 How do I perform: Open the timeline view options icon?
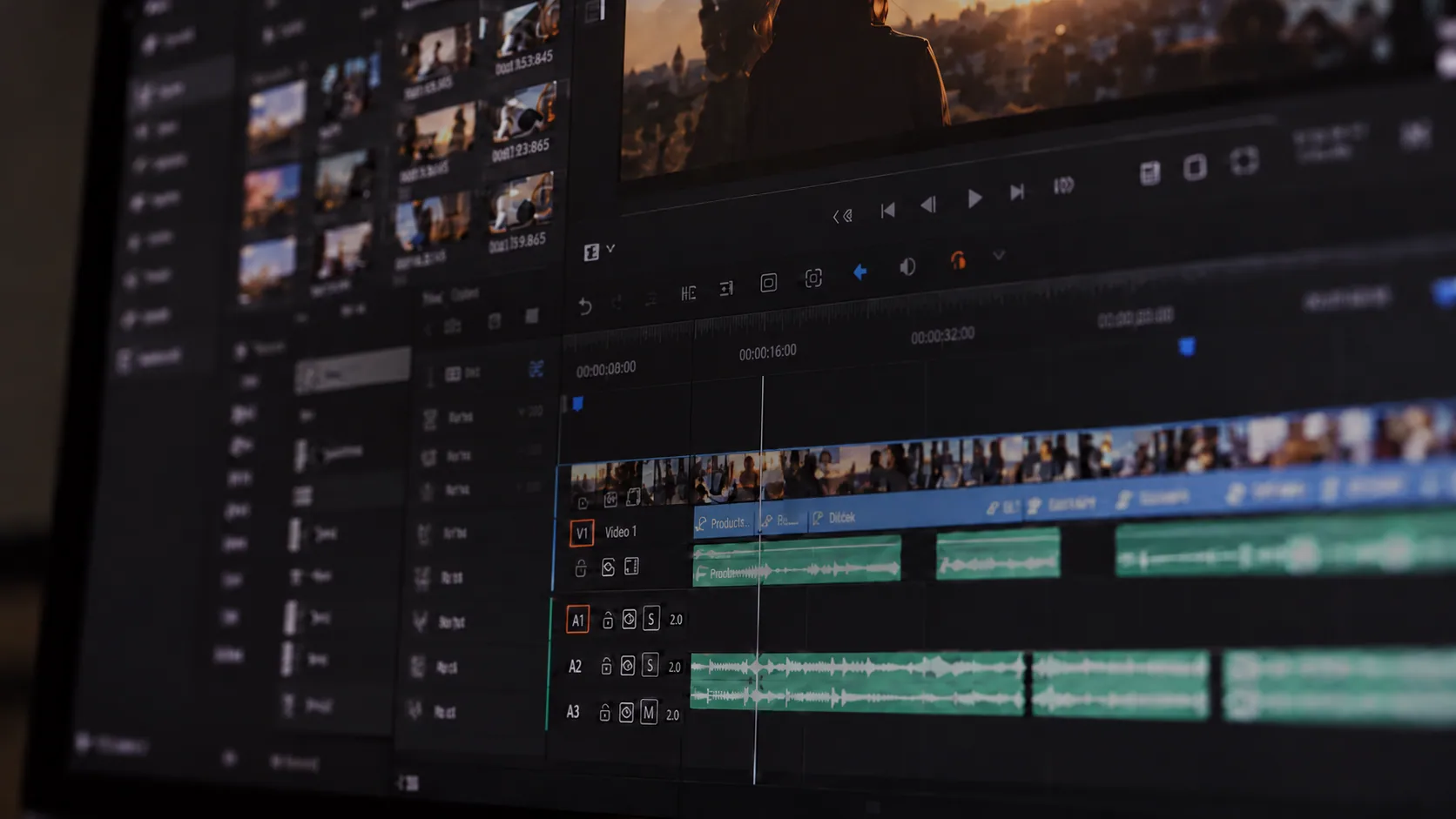(591, 252)
